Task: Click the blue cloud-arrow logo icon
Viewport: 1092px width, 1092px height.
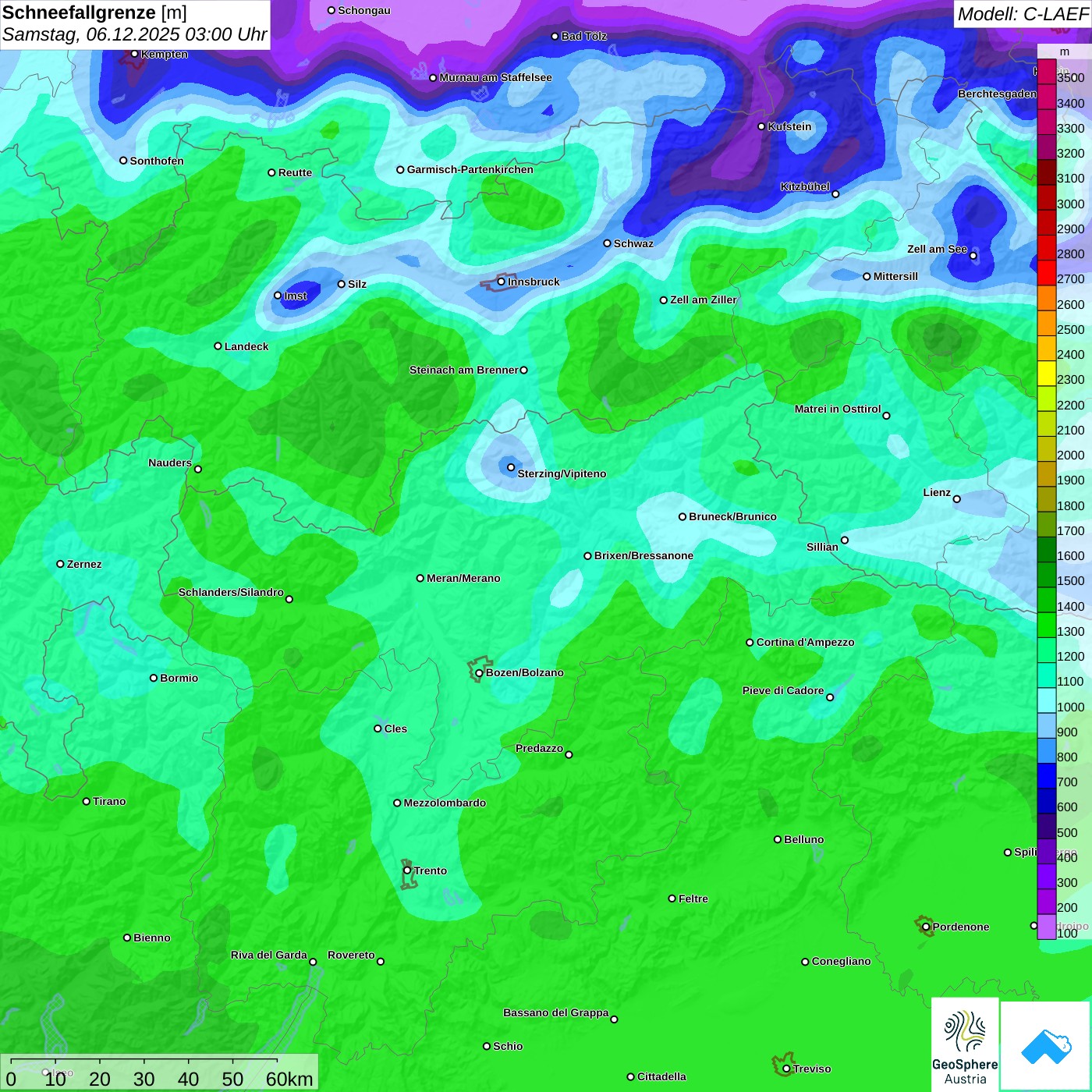Action: (x=1045, y=1046)
